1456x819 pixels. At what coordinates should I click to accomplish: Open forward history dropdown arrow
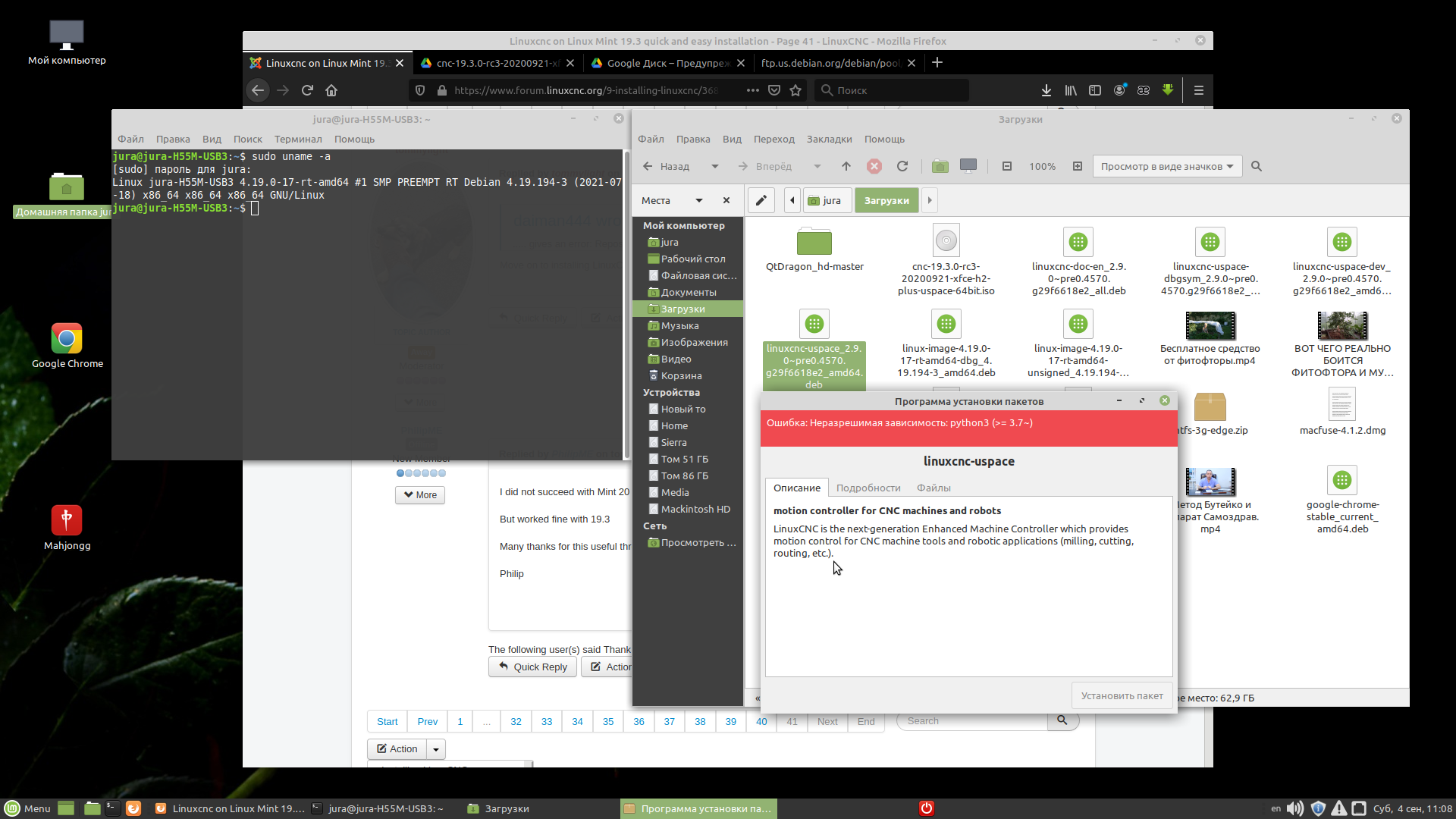point(817,166)
